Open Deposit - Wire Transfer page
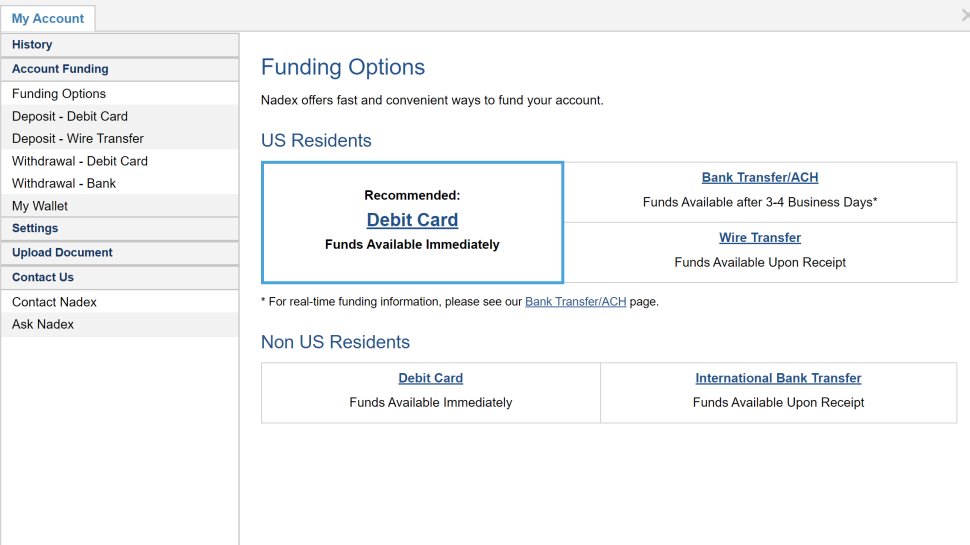This screenshot has width=970, height=545. point(78,139)
